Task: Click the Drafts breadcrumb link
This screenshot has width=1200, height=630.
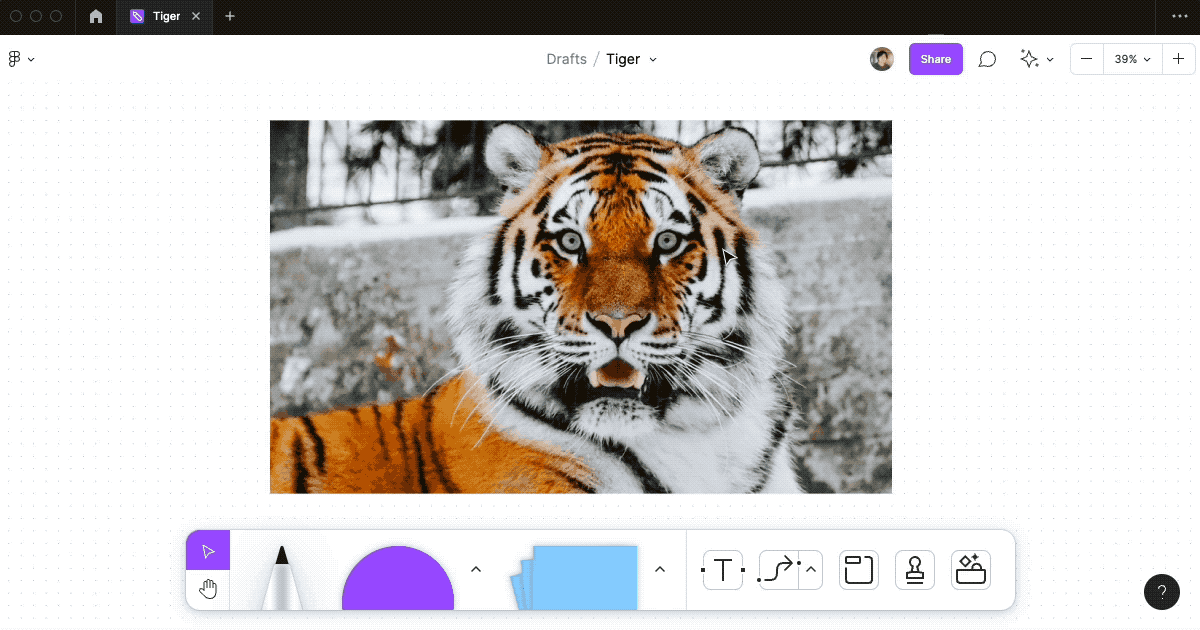Action: [566, 59]
